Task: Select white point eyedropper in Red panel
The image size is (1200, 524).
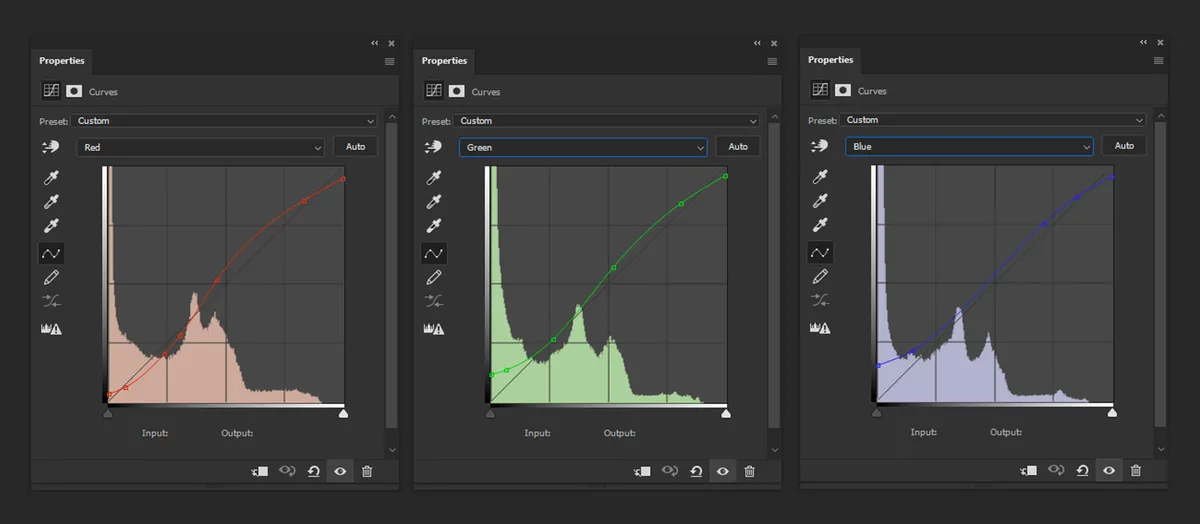Action: [x=51, y=226]
